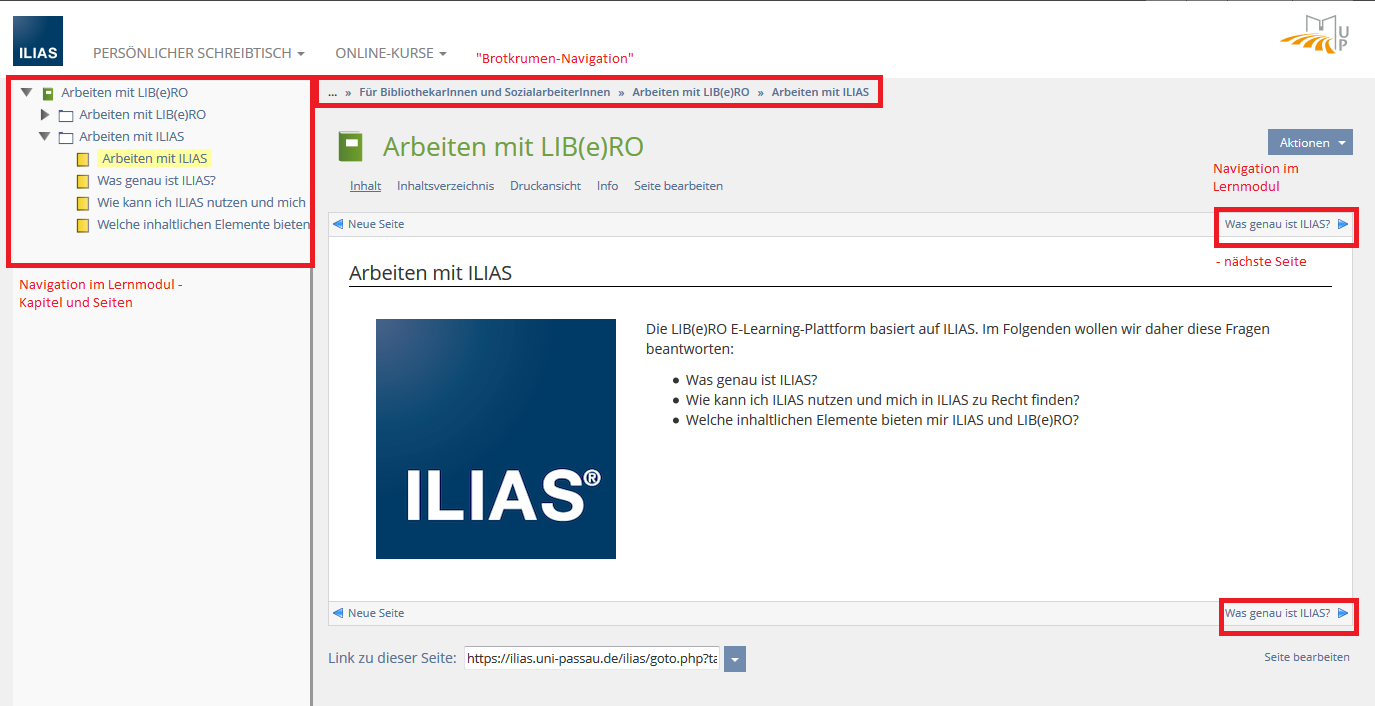
Task: Click the top left previous-page arrow icon
Action: tap(338, 224)
